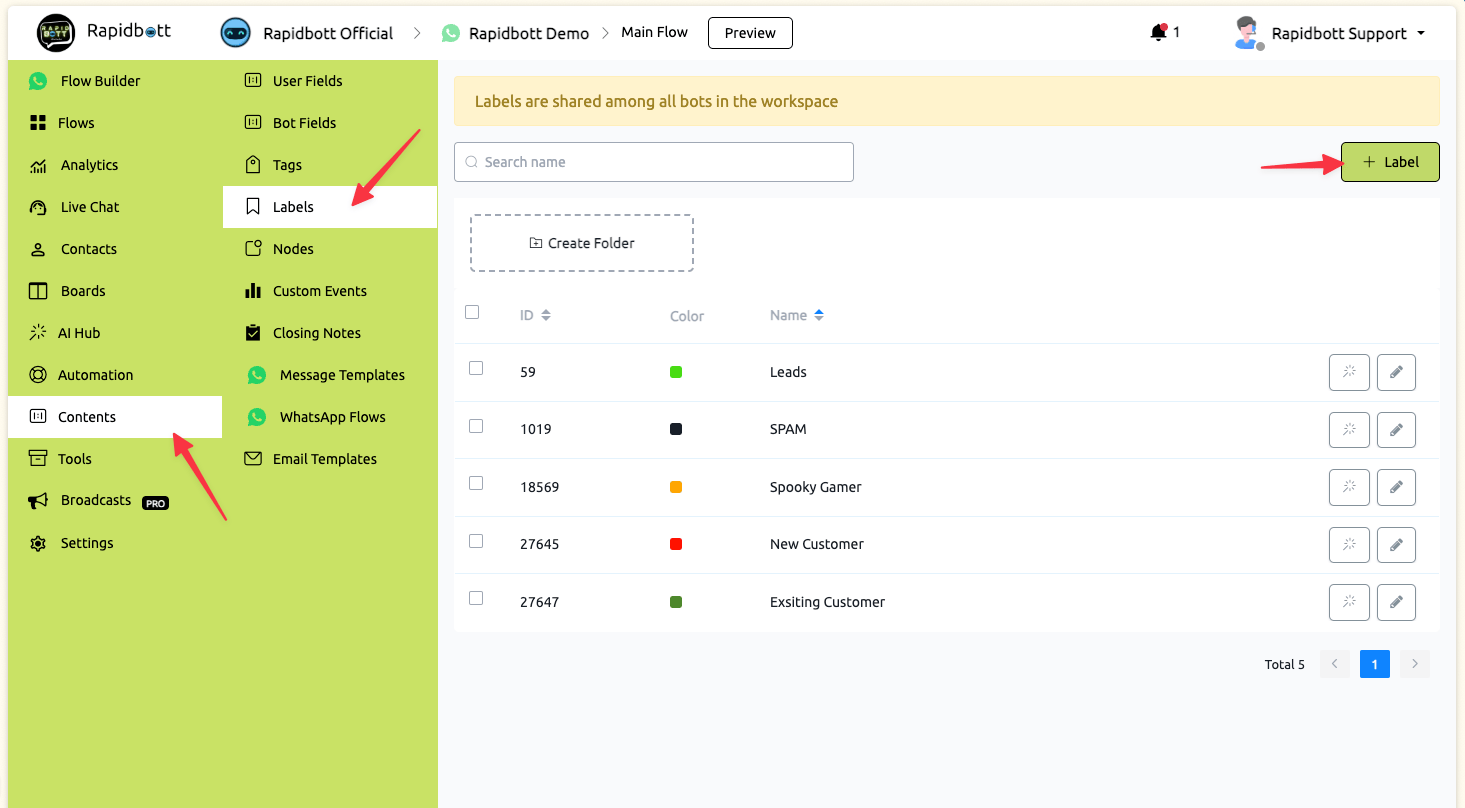
Task: Click the sparkle action icon for SPAM row
Action: coord(1348,430)
